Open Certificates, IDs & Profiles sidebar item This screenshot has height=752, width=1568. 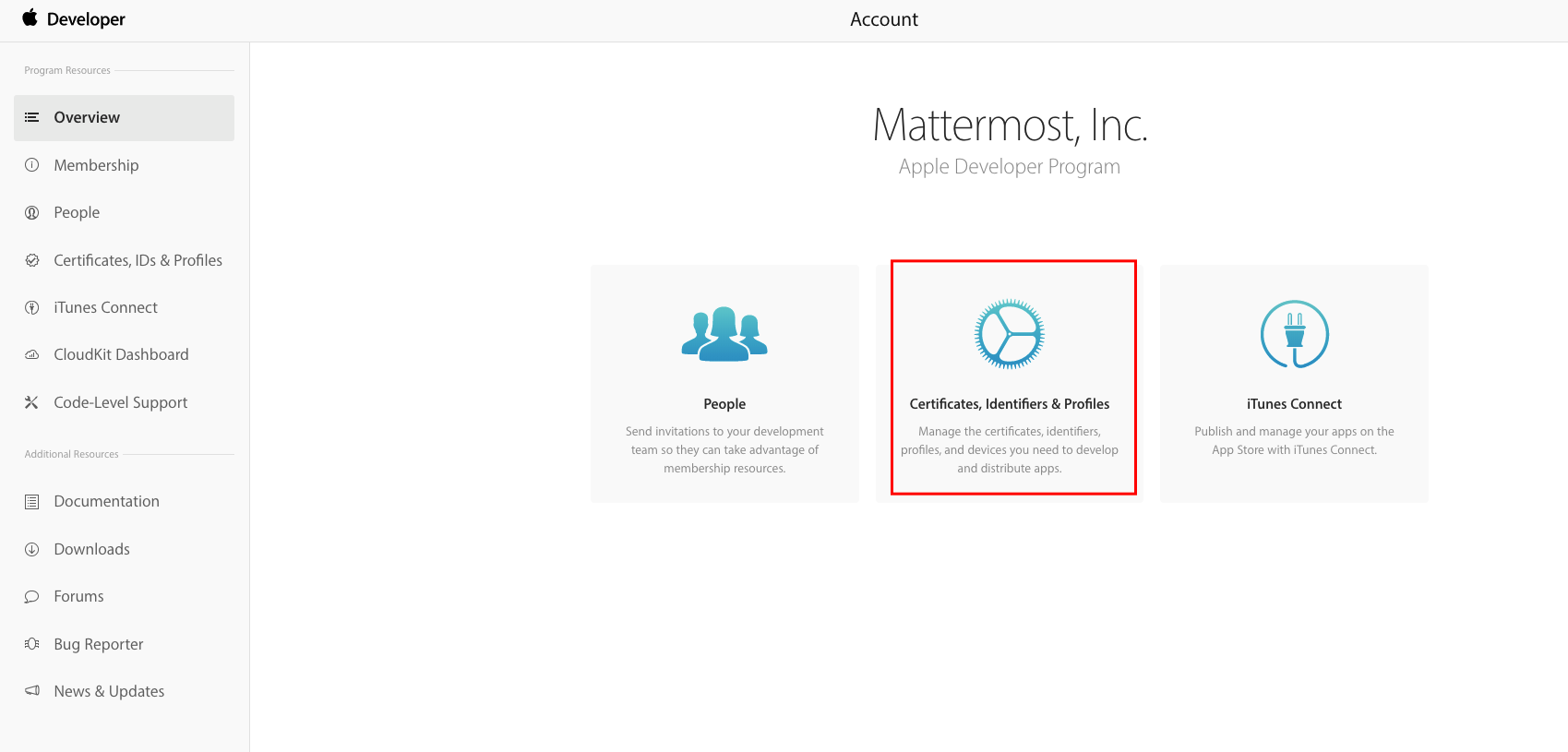click(138, 260)
